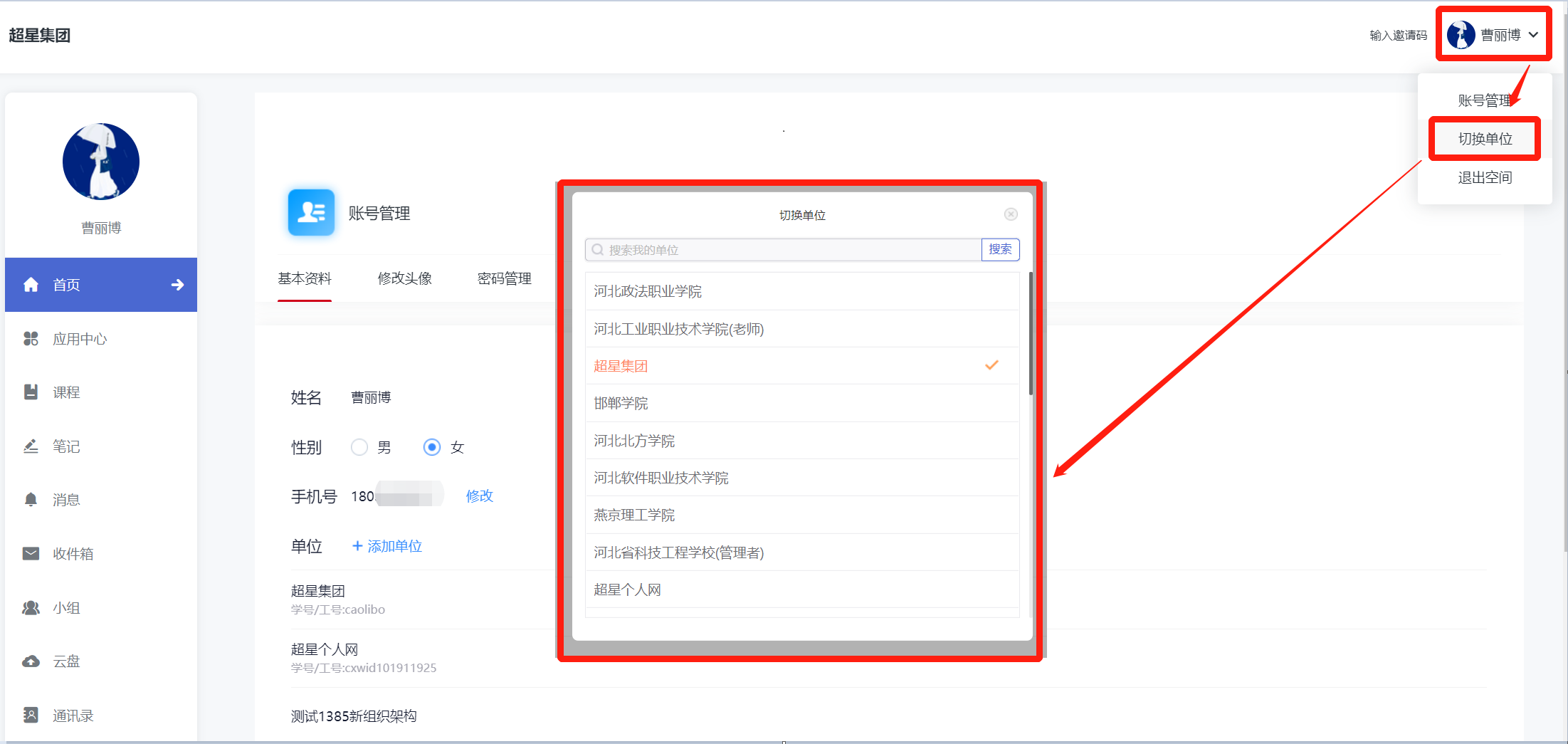Click the 课程 course book icon
The height and width of the screenshot is (744, 1568).
[x=31, y=392]
